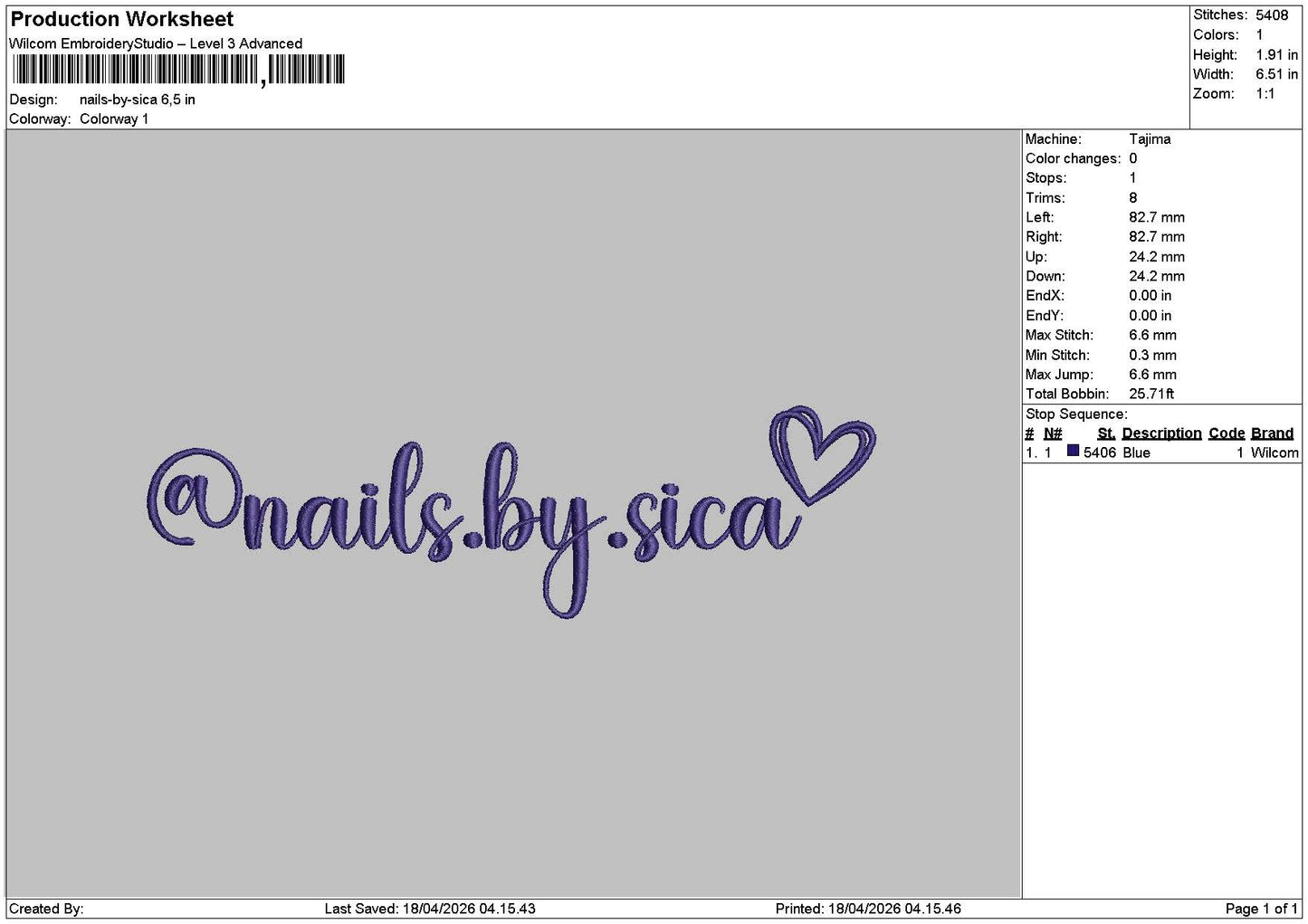Click the width value 6.51 in
Screen dimensions: 1308x924
click(1276, 75)
